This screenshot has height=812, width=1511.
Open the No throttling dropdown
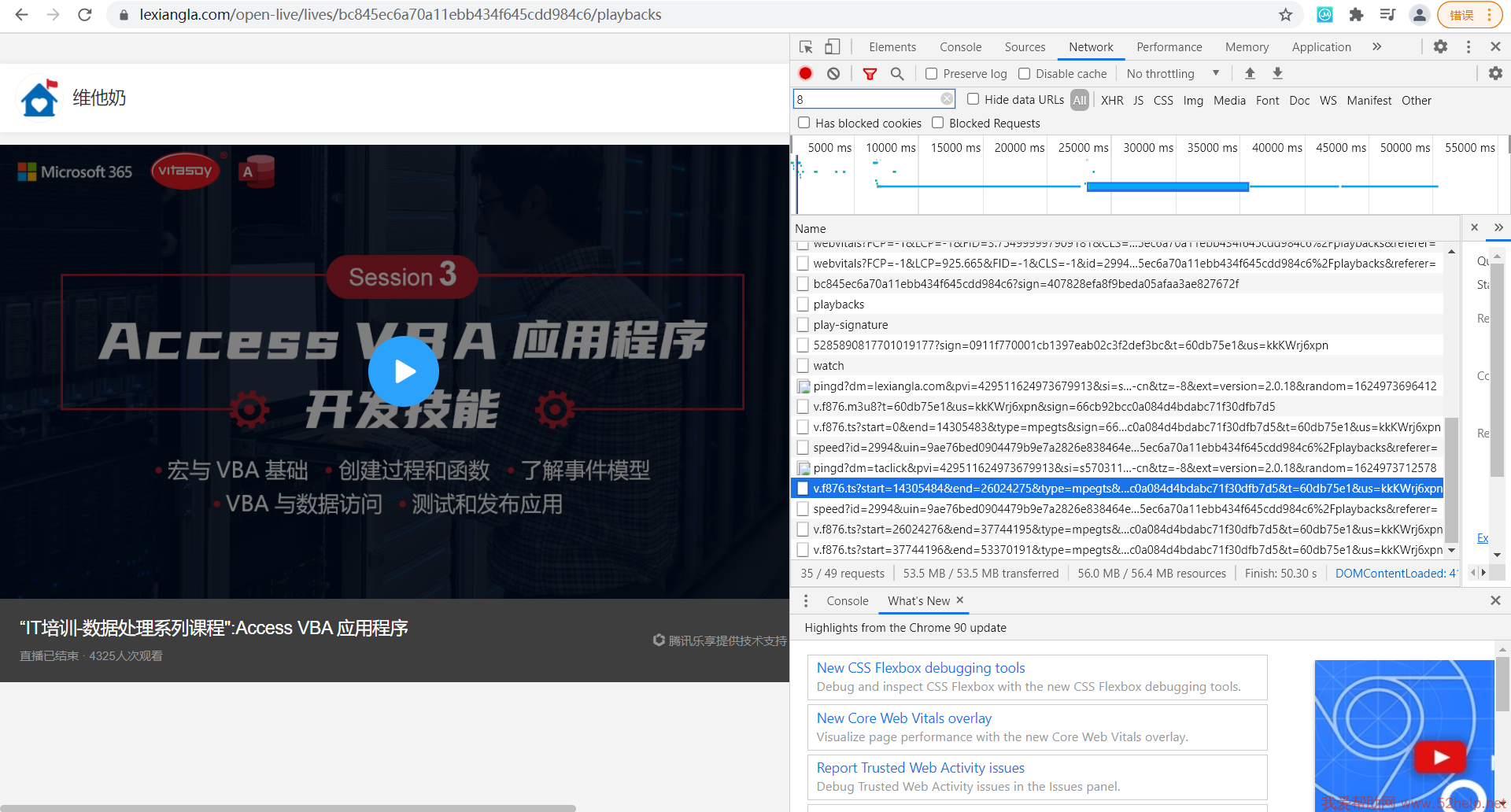(1173, 74)
